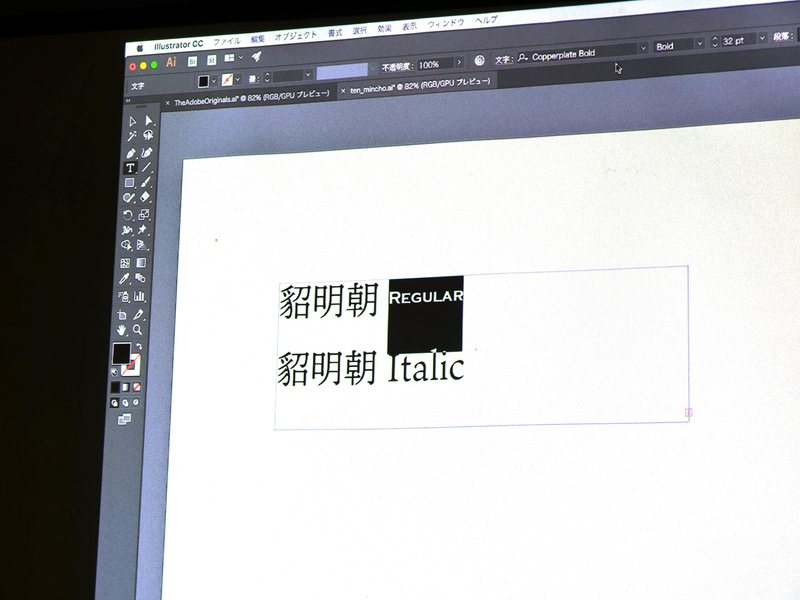800x600 pixels.
Task: Set paint to None mode
Action: [x=136, y=387]
